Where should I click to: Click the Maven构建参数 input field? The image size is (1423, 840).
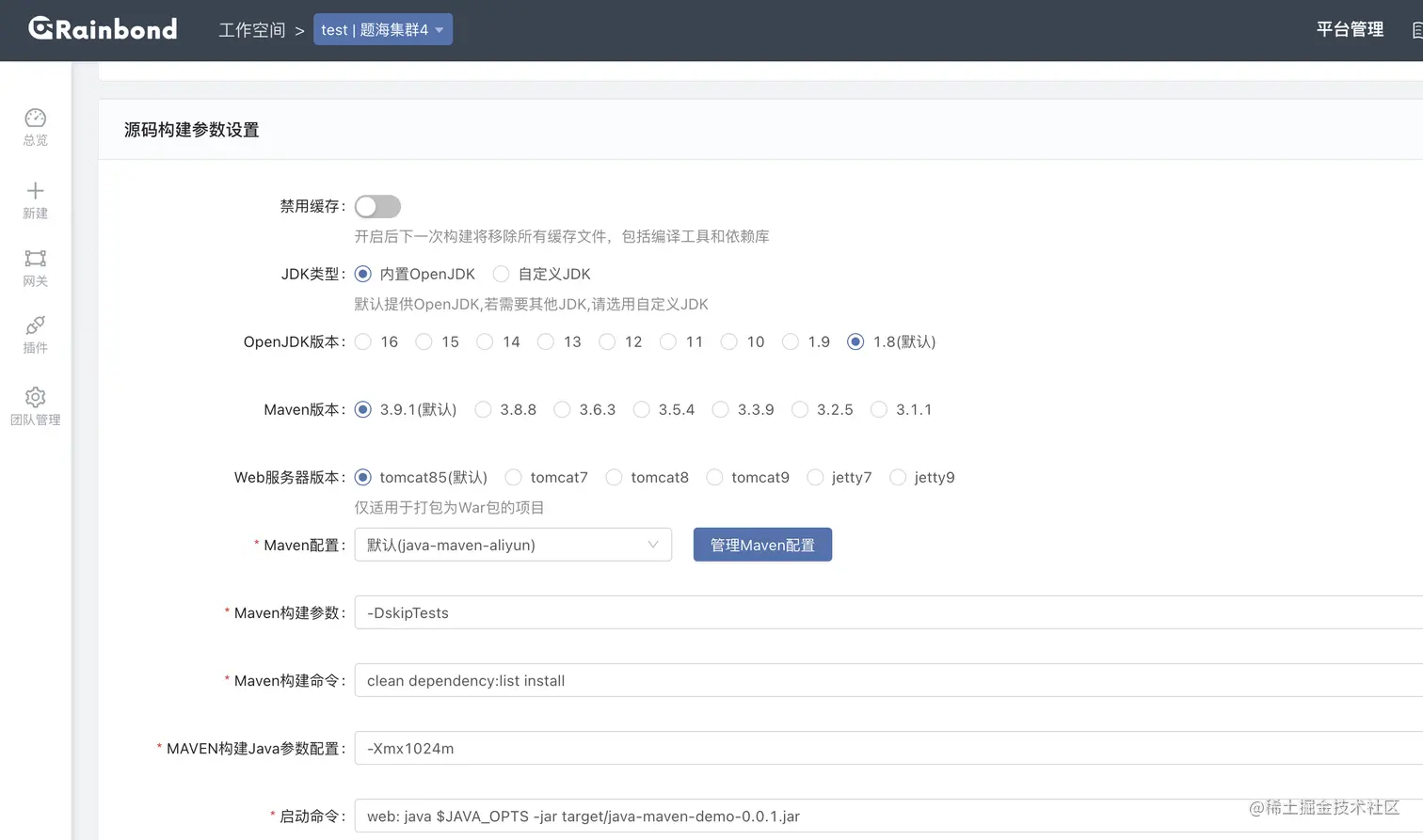pos(888,612)
